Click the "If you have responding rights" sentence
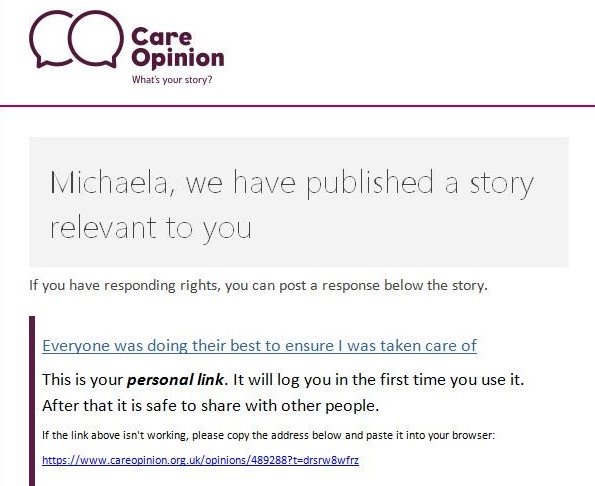Image resolution: width=595 pixels, height=486 pixels. click(258, 286)
